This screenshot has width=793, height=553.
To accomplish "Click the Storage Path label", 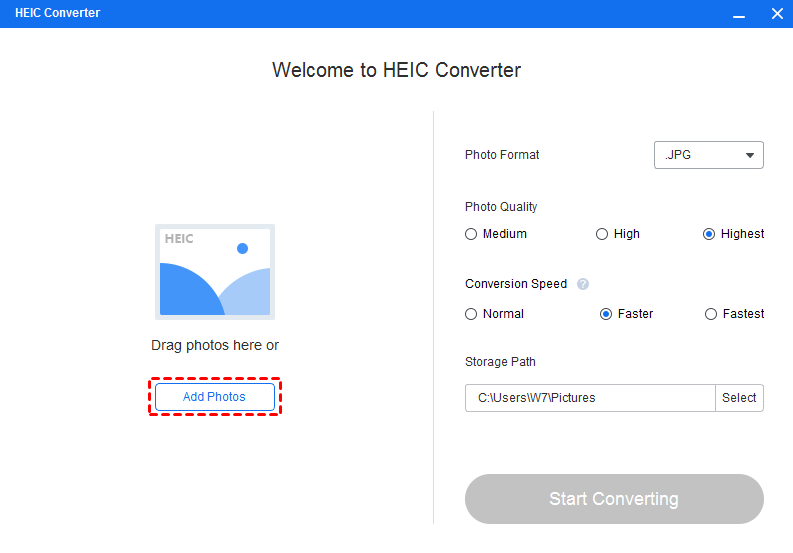I will tap(500, 362).
